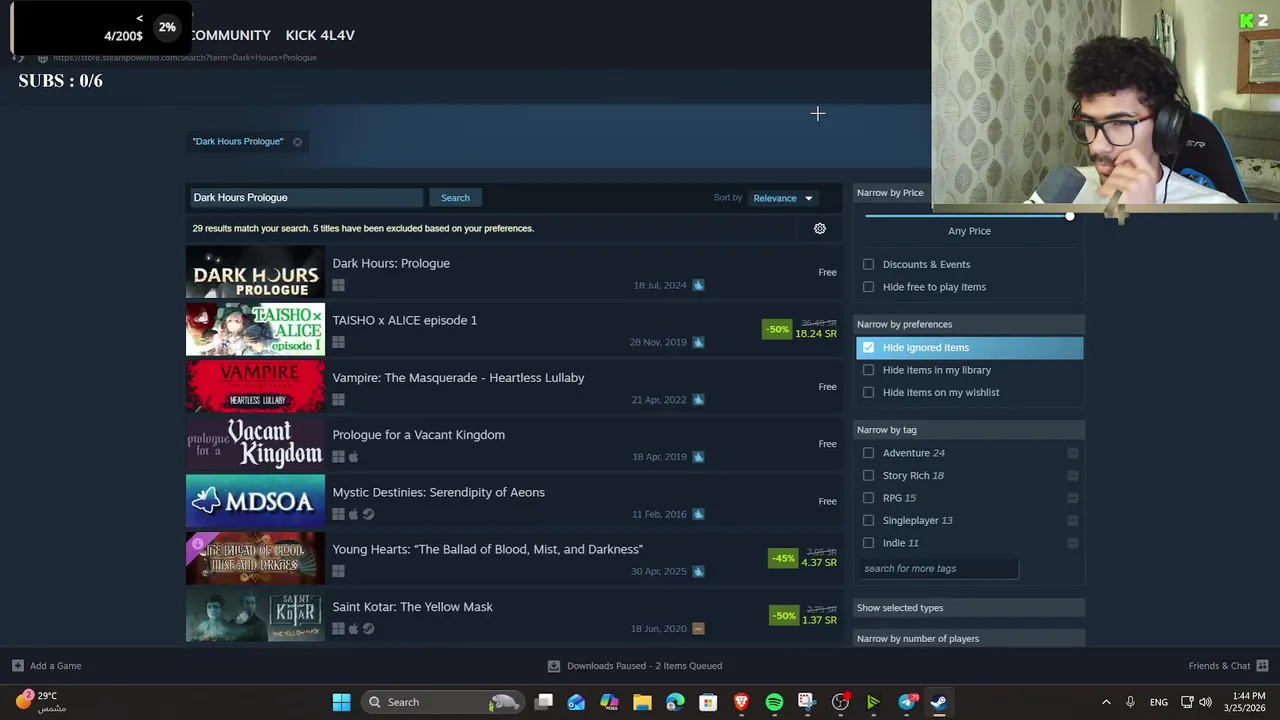Open Spotify from the taskbar
Viewport: 1280px width, 720px height.
tap(774, 702)
